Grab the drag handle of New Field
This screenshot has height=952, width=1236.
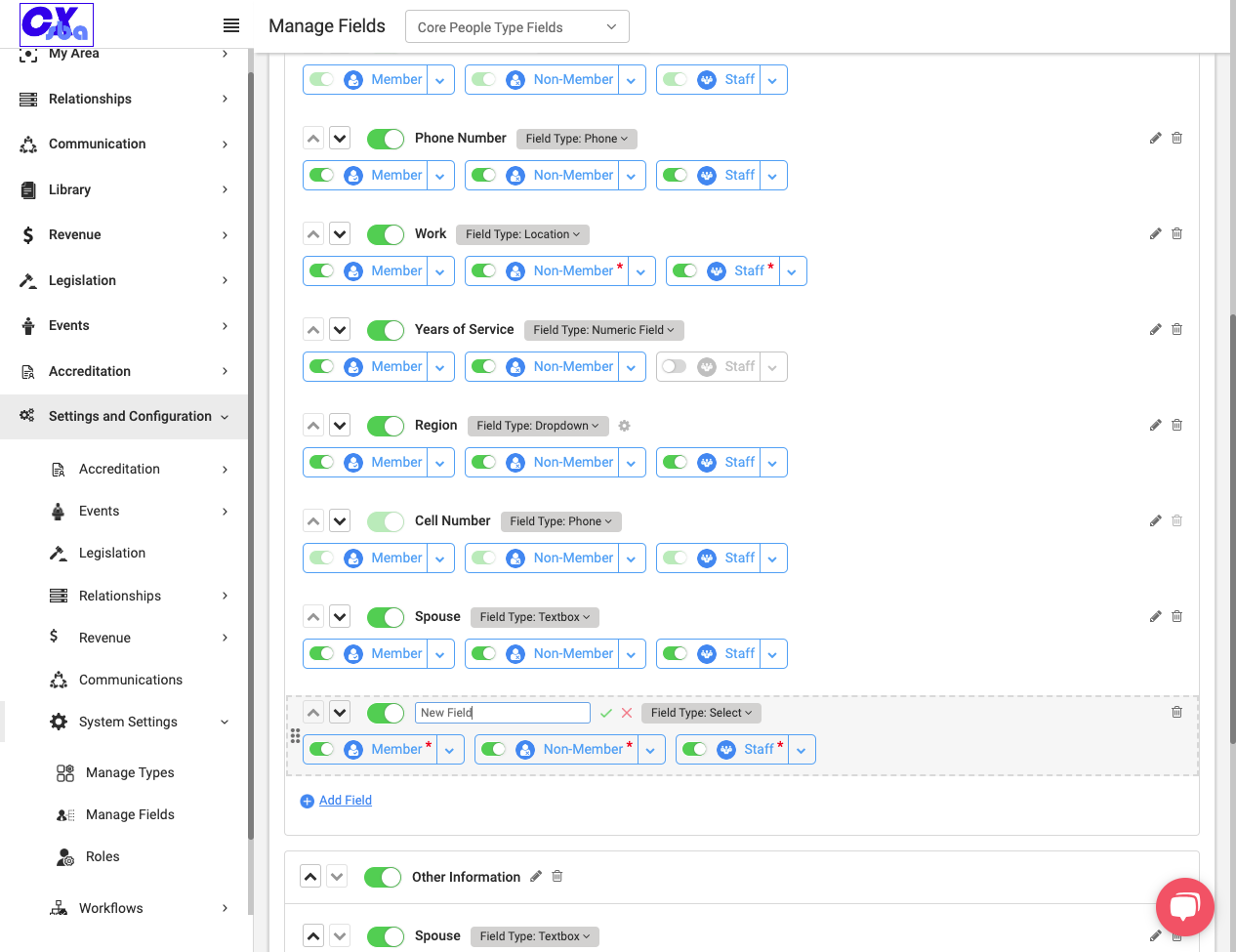[x=295, y=735]
